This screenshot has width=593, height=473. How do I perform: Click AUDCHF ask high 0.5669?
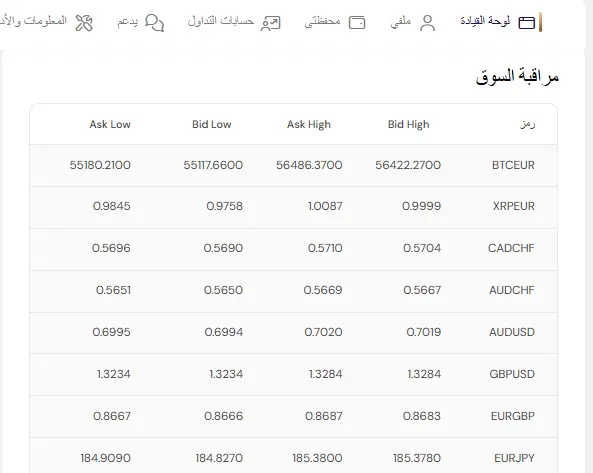[323, 290]
